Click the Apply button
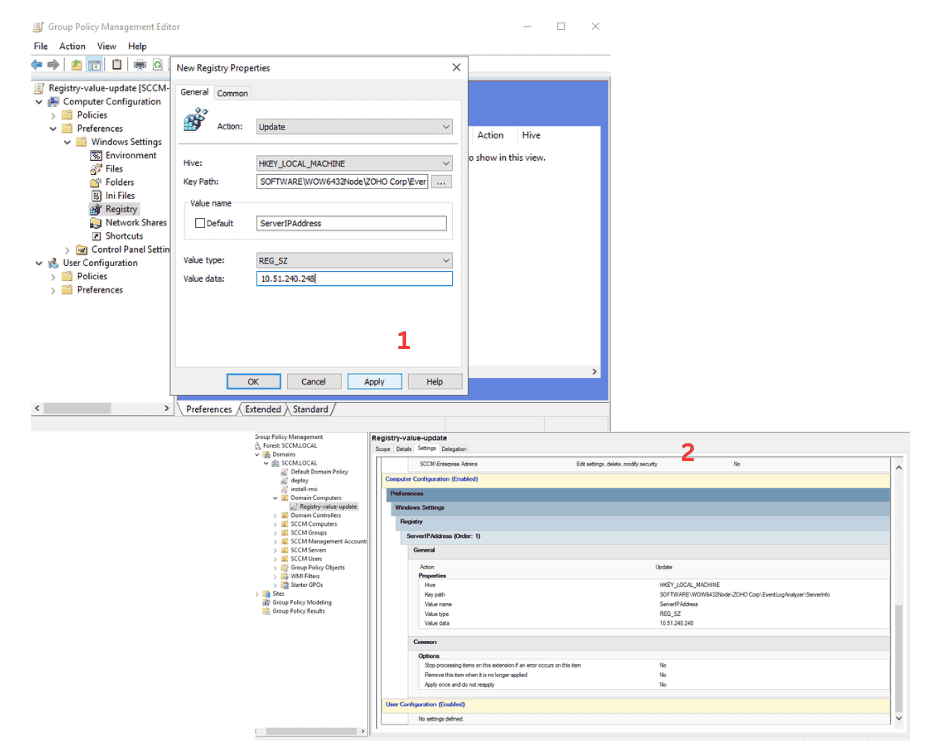The height and width of the screenshot is (756, 945). [374, 381]
